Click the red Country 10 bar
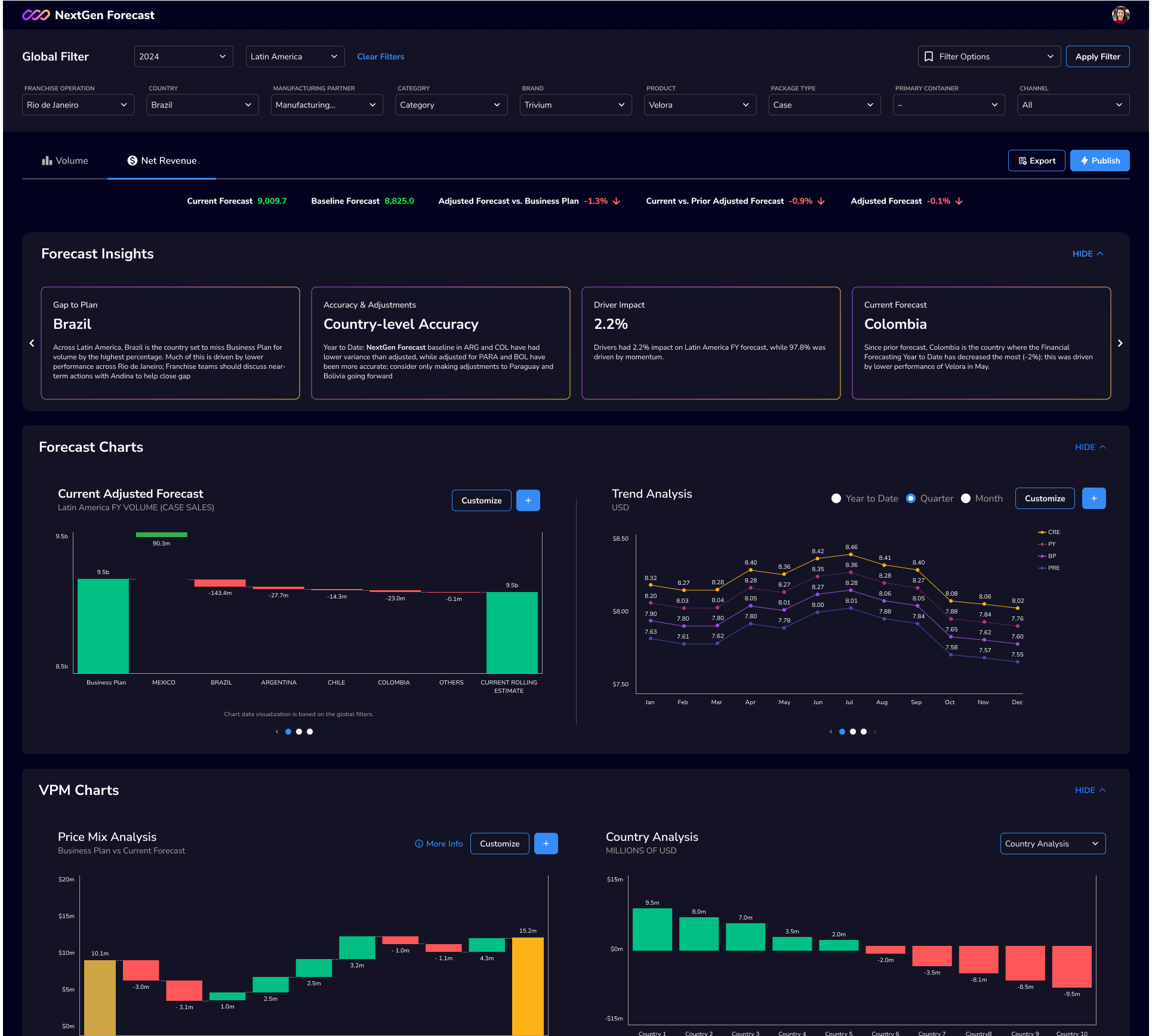 pyautogui.click(x=1072, y=967)
